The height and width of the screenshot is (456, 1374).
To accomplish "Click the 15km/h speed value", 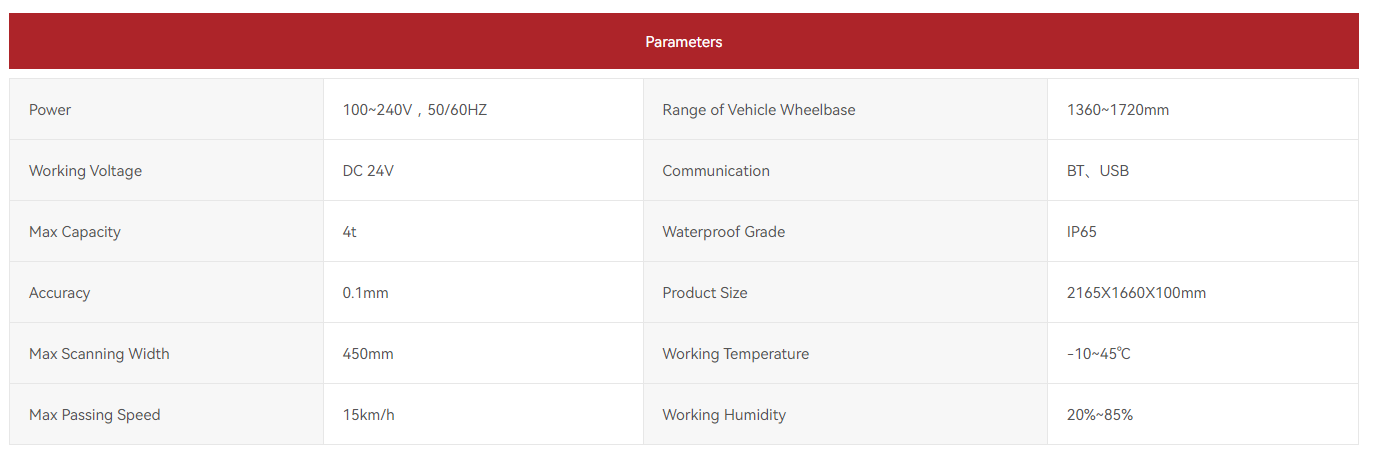I will coord(368,415).
